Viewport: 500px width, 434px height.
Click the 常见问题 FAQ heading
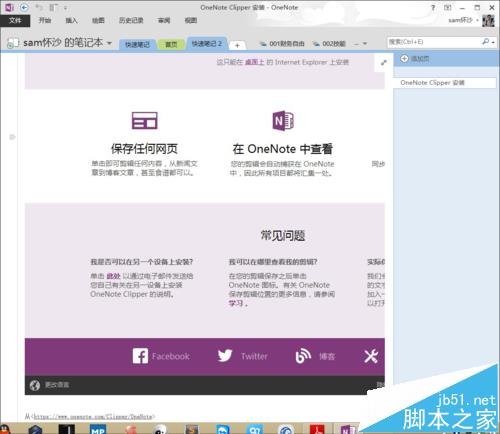(283, 236)
